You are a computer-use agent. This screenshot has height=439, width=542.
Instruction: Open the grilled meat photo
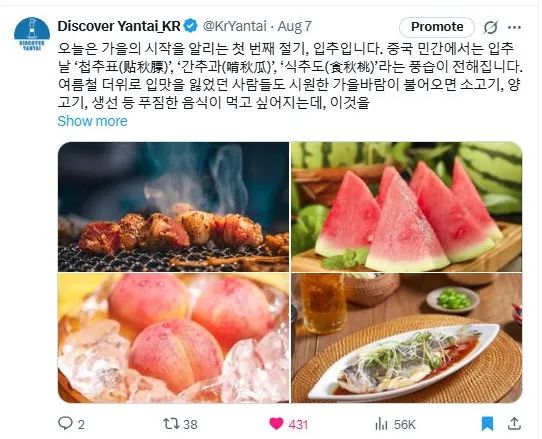(173, 207)
